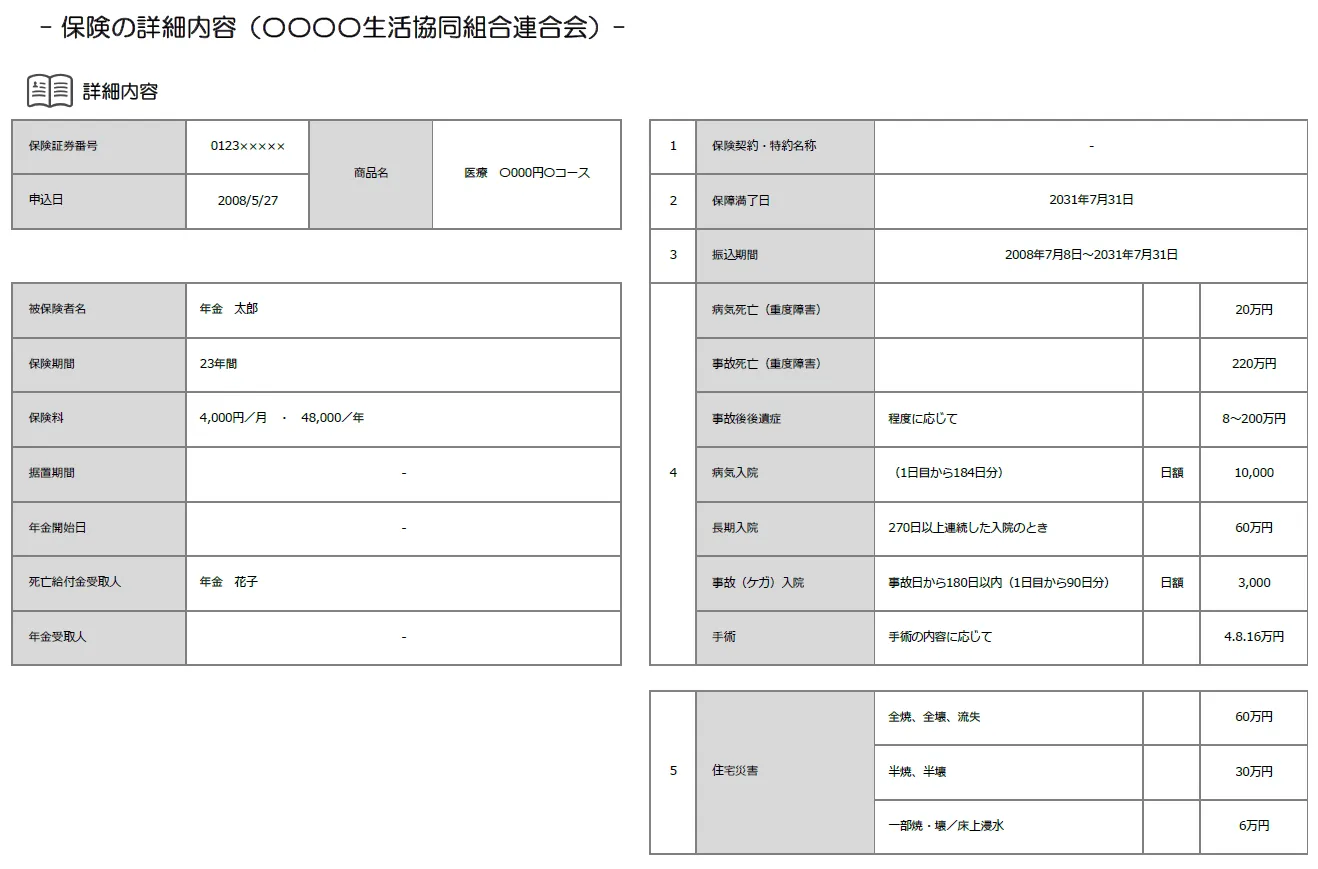Select the 20万円 amount

[x=1254, y=310]
